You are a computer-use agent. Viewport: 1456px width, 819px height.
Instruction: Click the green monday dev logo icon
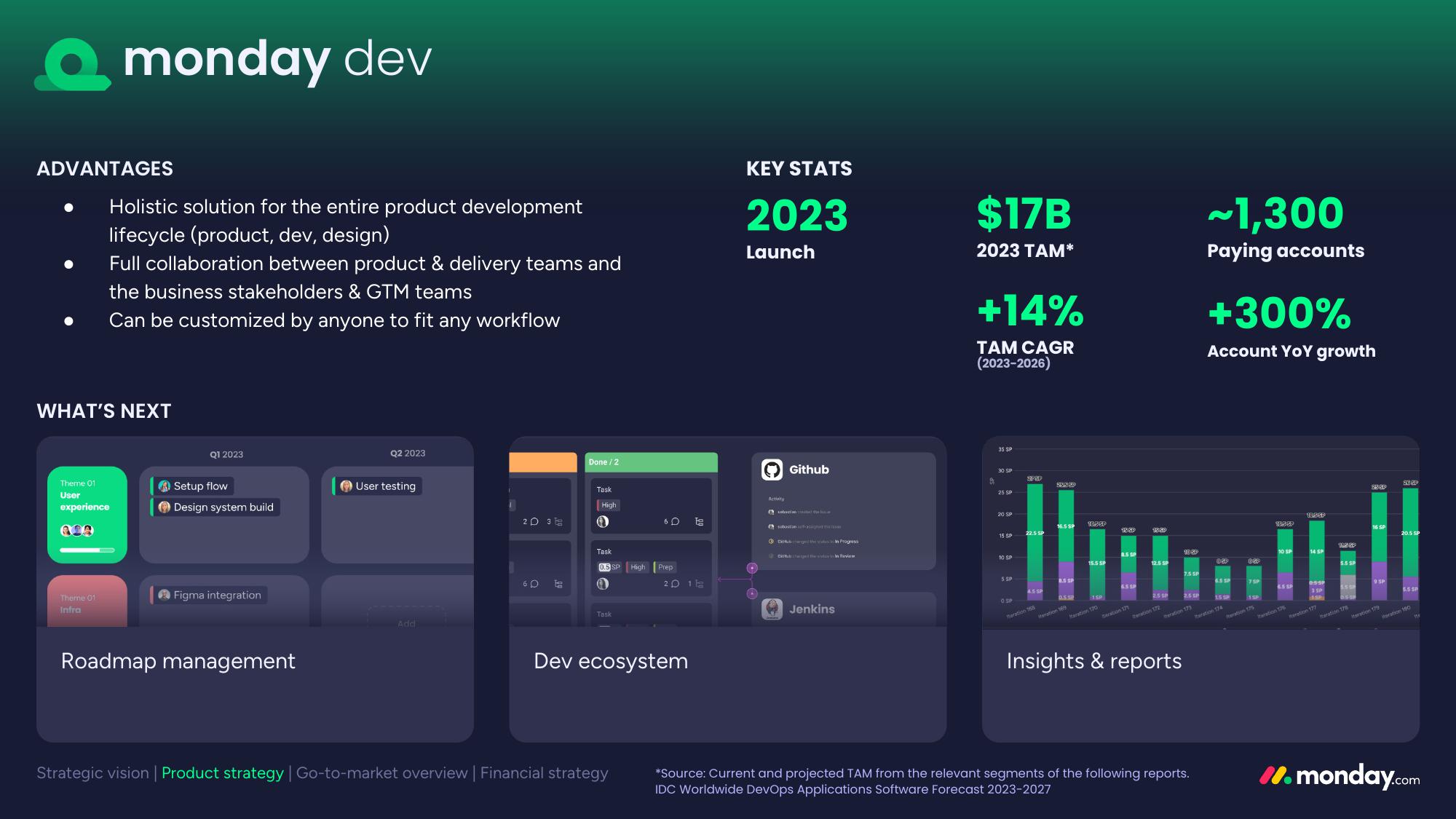pos(72,64)
